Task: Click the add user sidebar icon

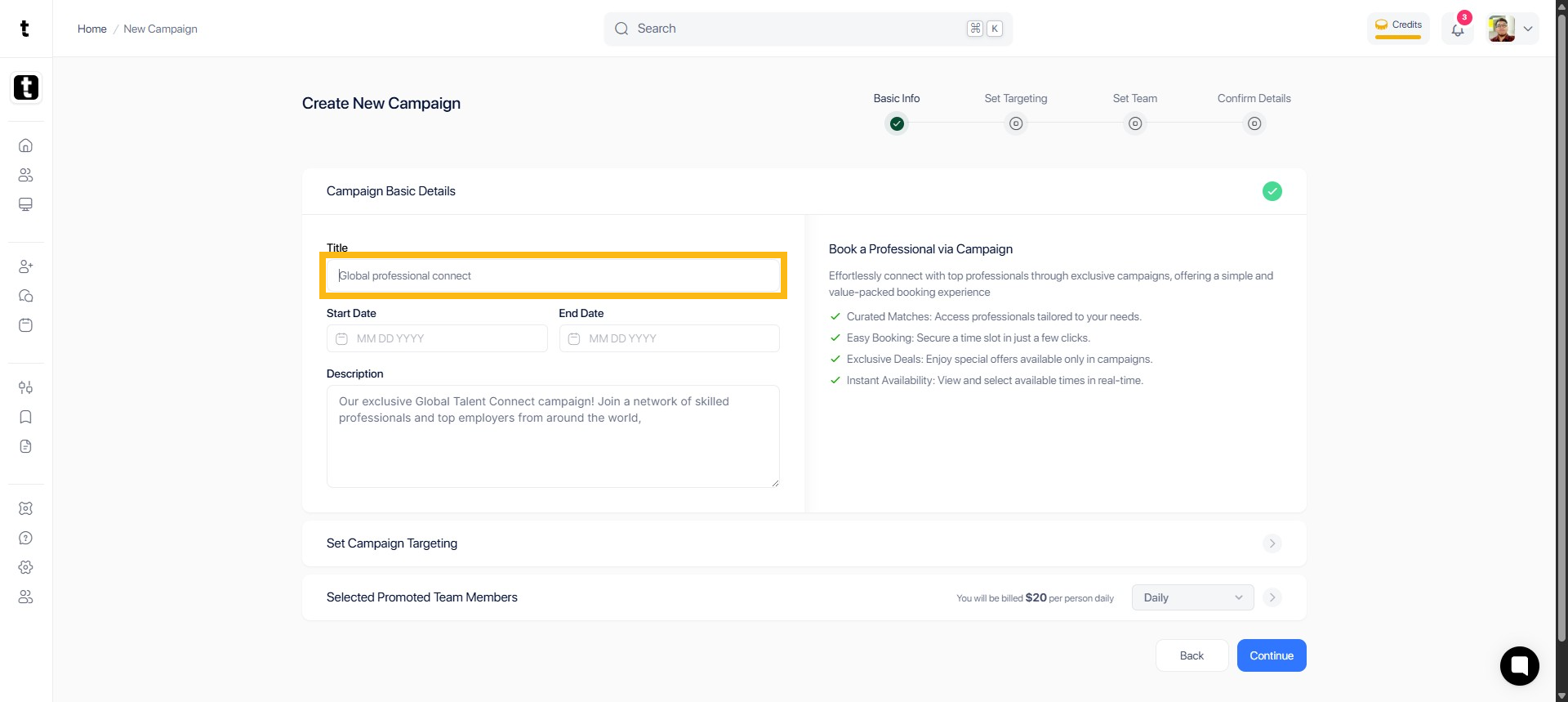Action: 25,266
